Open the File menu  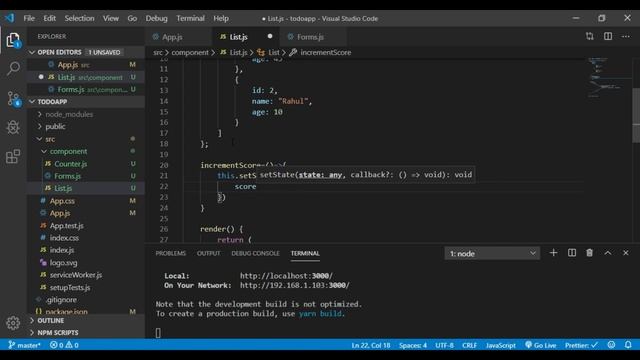pos(29,18)
